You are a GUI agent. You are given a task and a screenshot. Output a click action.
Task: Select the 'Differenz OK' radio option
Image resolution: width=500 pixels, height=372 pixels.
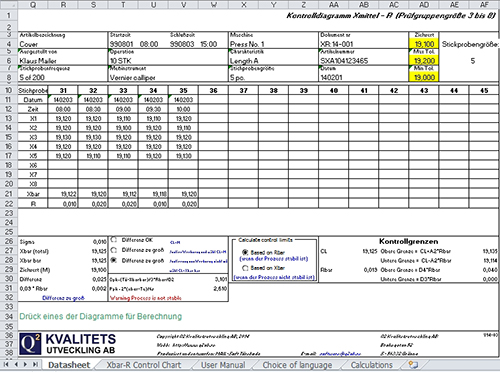[x=114, y=240]
